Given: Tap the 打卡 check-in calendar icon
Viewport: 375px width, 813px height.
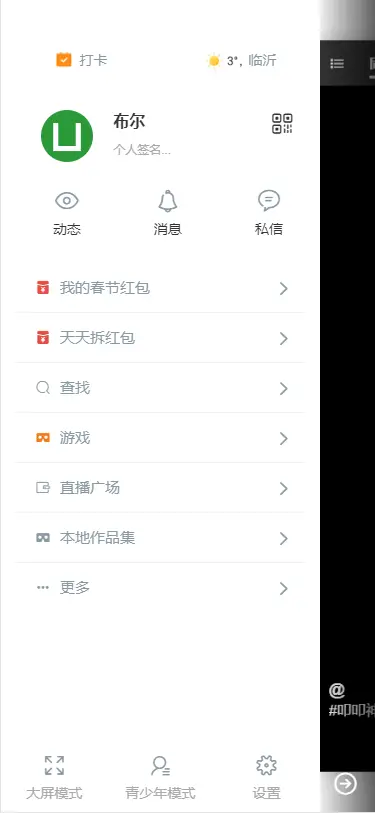Looking at the screenshot, I should [x=63, y=60].
